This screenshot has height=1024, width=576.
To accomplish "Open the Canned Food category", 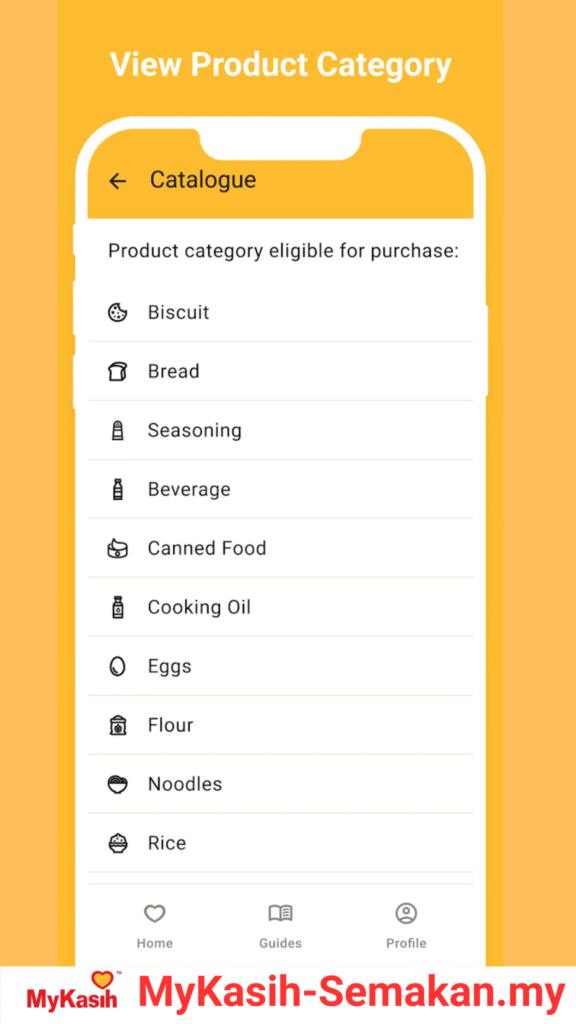I will coord(280,548).
